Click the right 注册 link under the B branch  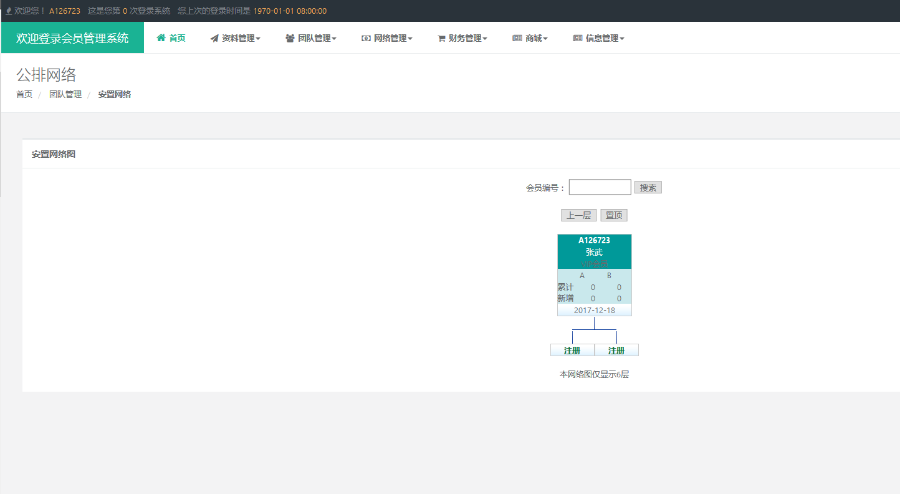[616, 350]
